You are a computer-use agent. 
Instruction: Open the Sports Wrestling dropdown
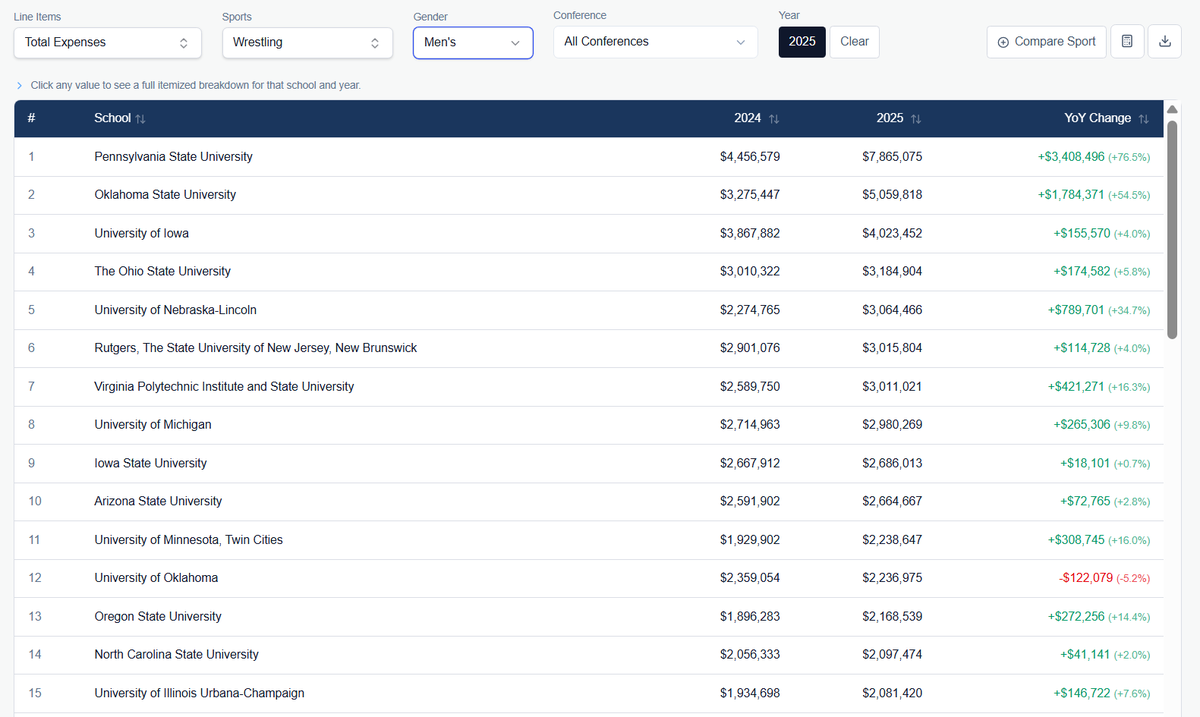(306, 42)
